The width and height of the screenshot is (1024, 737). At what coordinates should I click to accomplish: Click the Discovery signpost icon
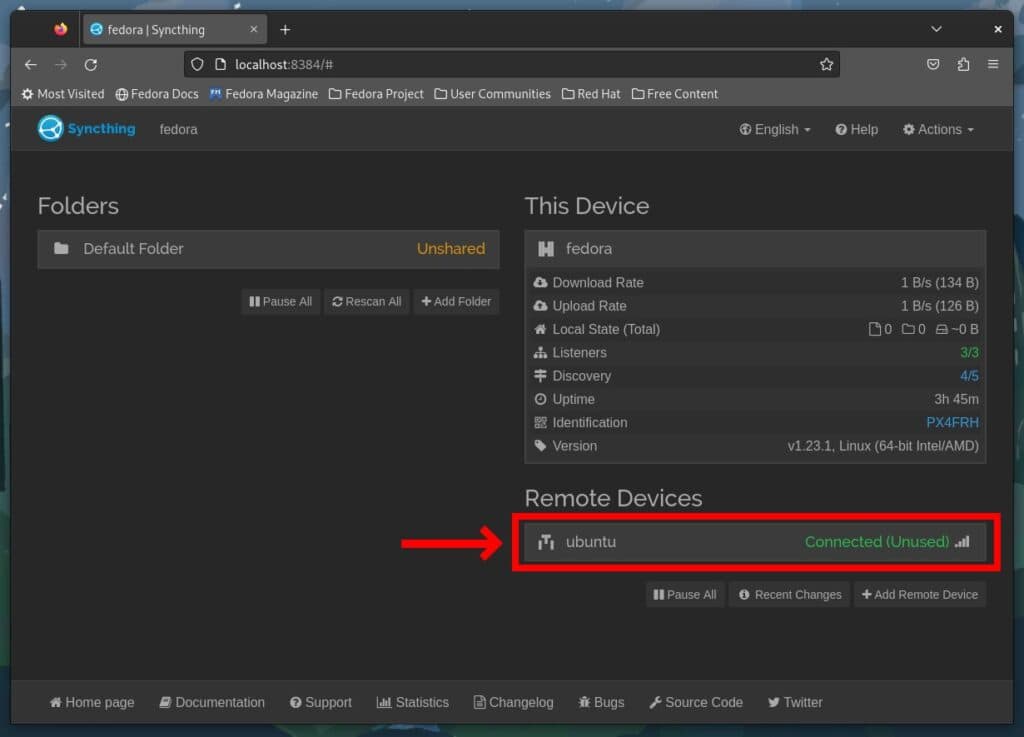click(x=540, y=375)
